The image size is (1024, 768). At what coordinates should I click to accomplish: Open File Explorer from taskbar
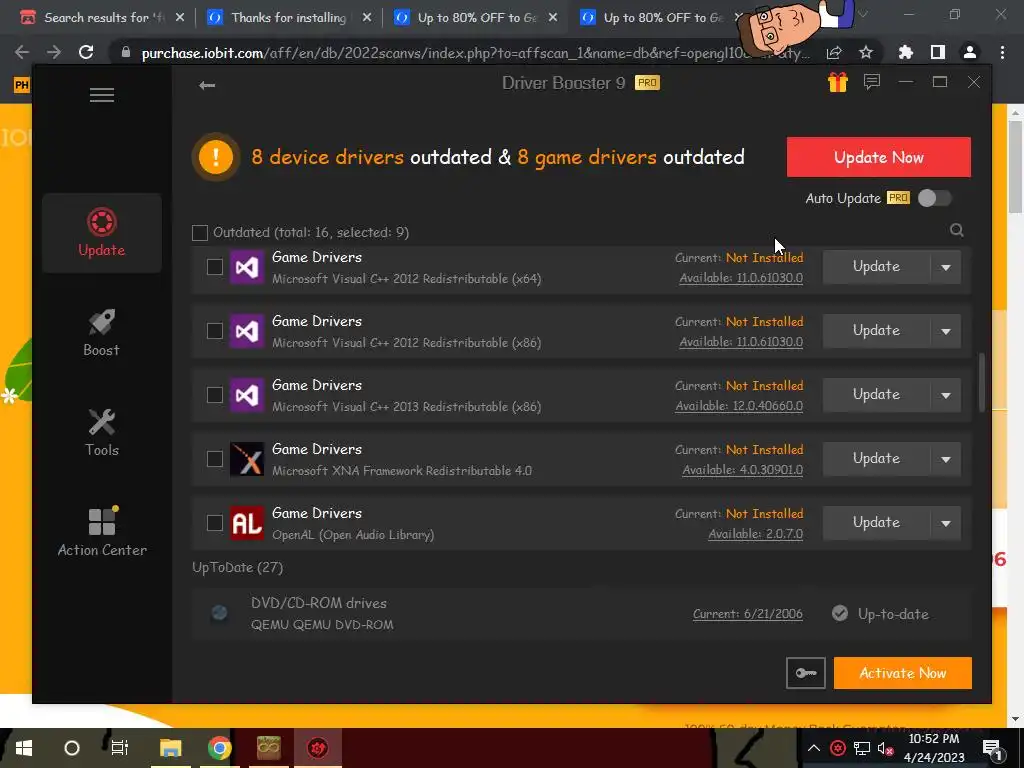[x=170, y=748]
